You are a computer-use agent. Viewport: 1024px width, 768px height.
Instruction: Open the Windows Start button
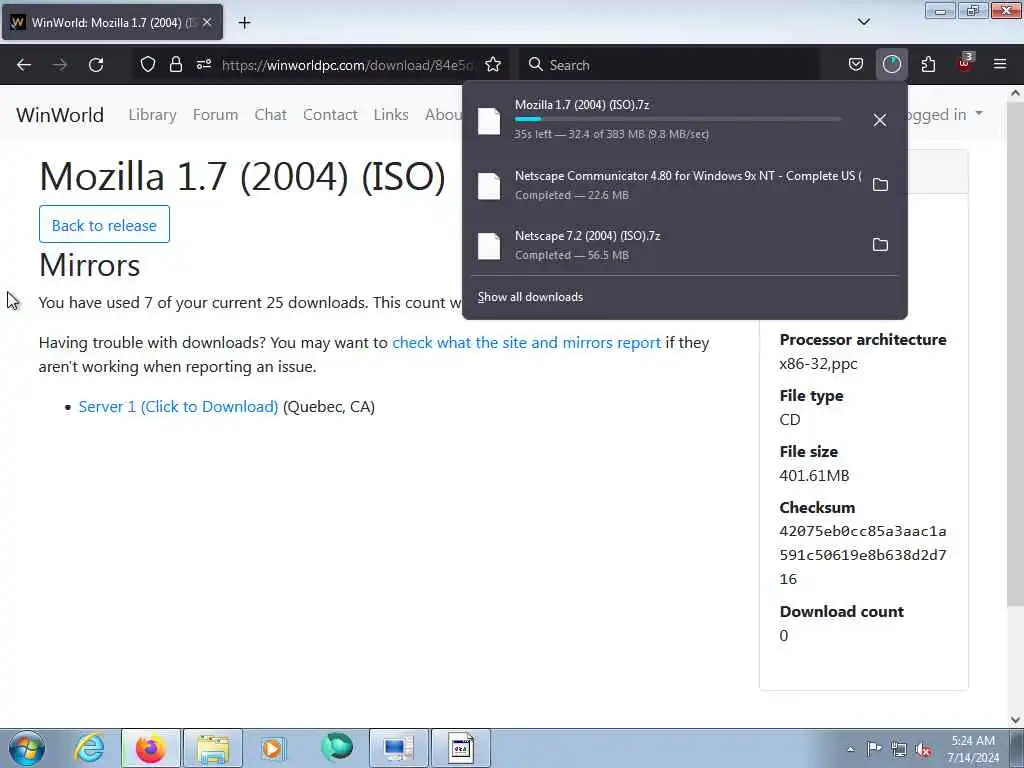[27, 748]
